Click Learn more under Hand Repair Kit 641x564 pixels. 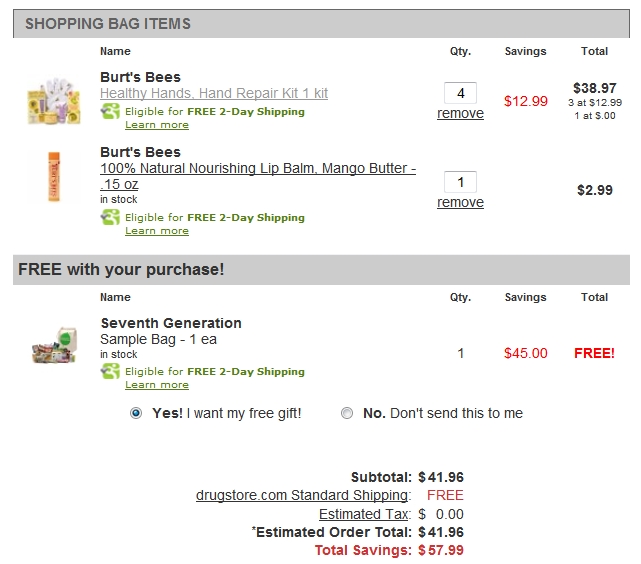point(157,125)
